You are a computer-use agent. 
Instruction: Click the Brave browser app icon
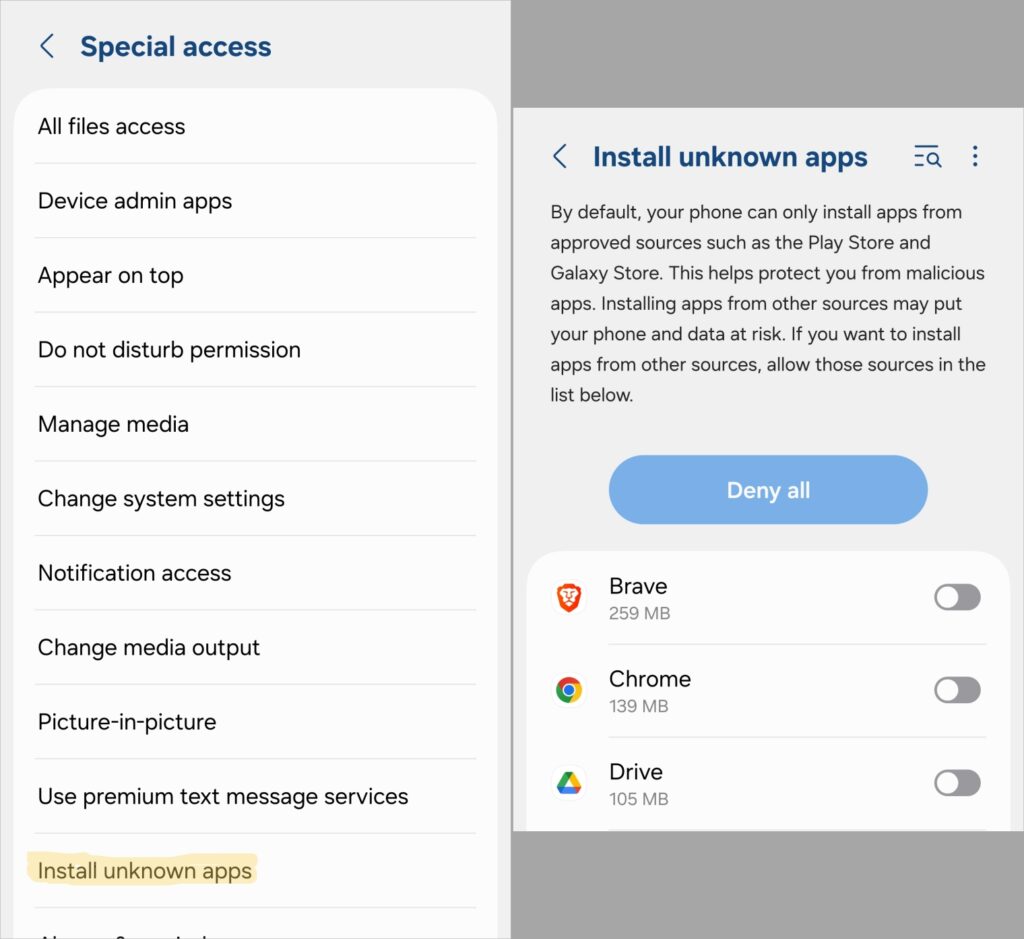click(x=569, y=597)
